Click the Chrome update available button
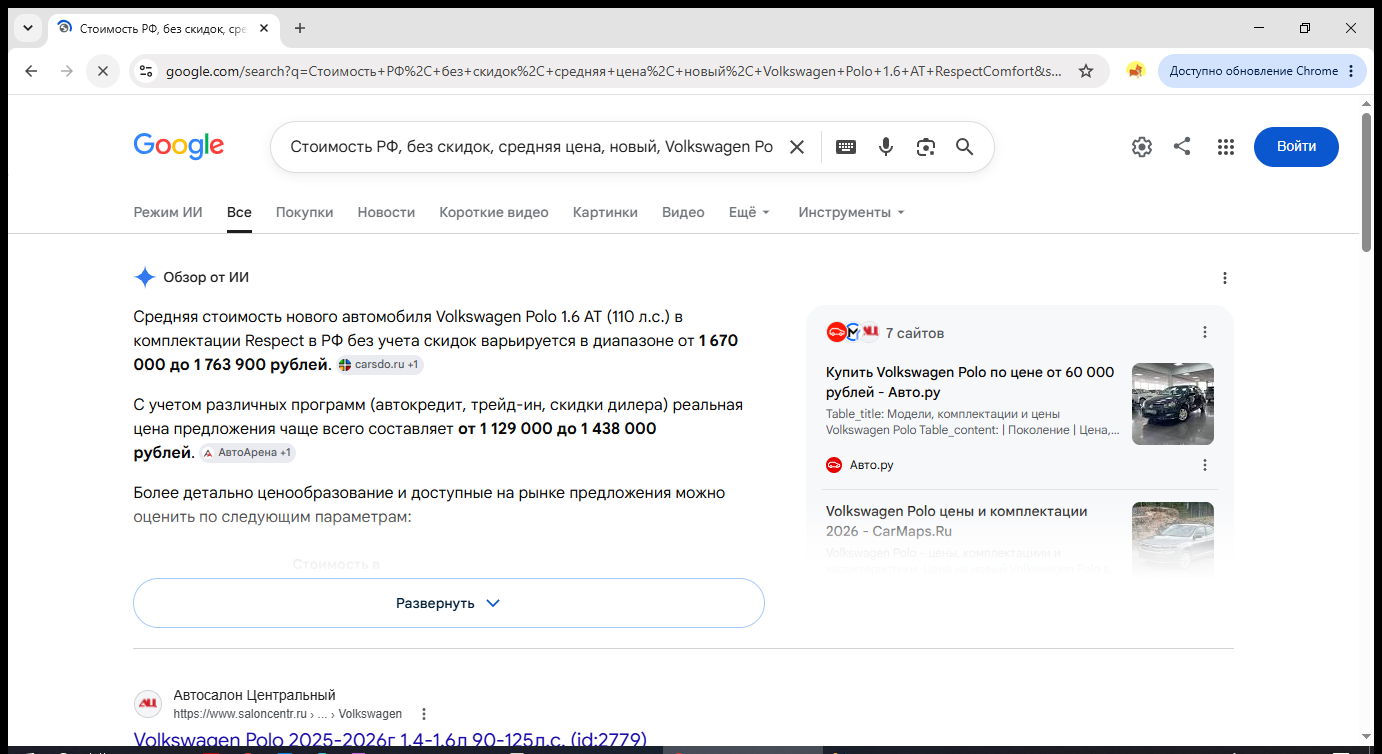The width and height of the screenshot is (1382, 754). coord(1262,71)
